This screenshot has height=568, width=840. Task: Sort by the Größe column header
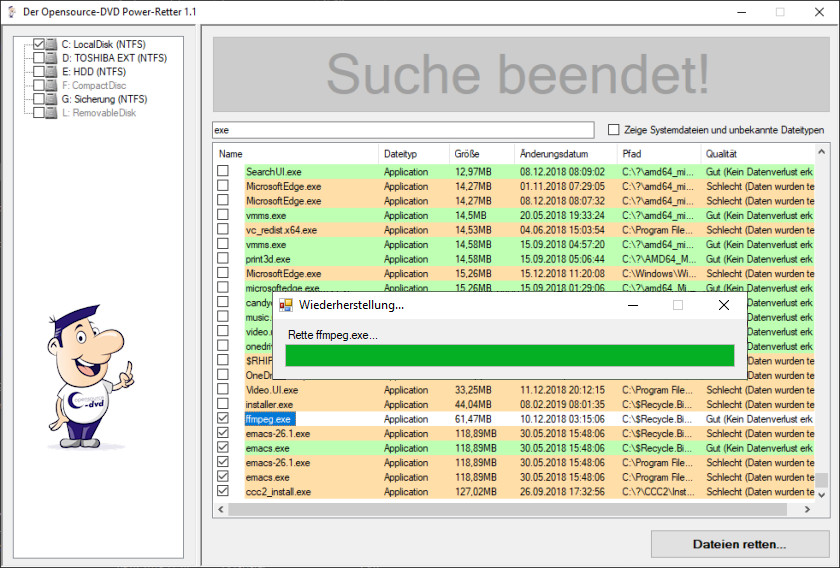coord(467,154)
